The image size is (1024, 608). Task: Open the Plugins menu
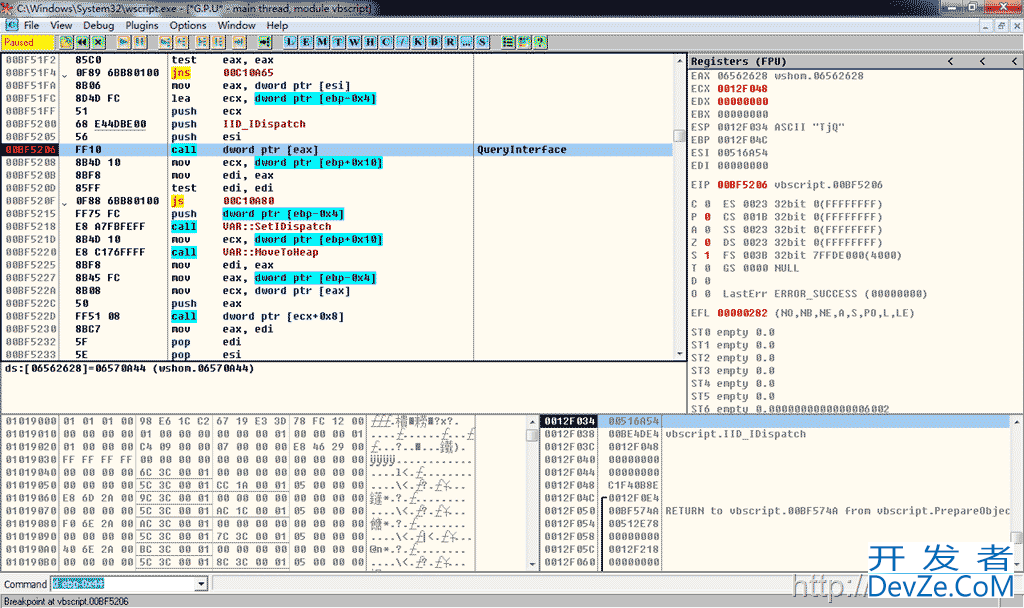tap(142, 25)
